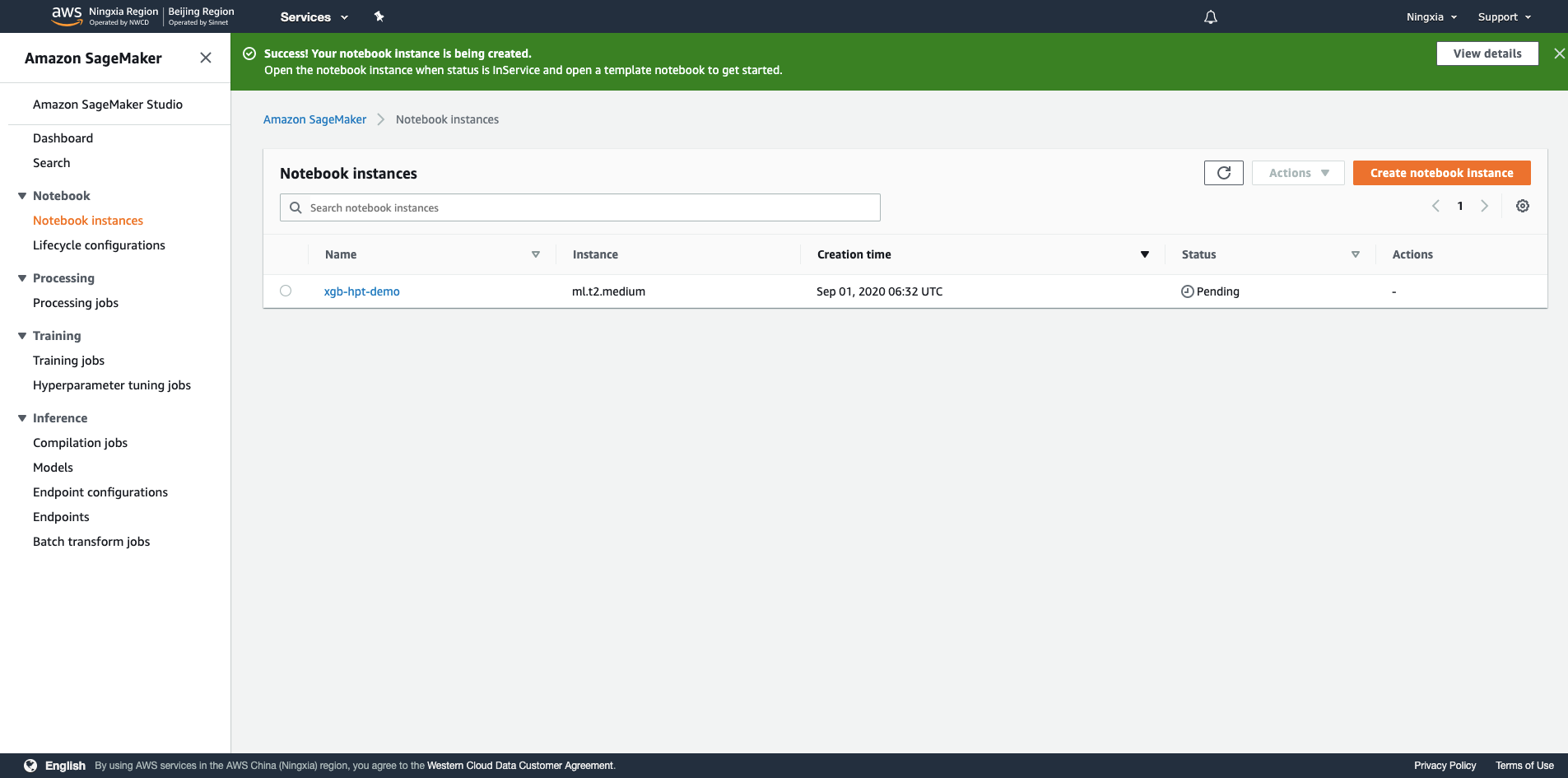Sort by Status column arrow
The width and height of the screenshot is (1568, 778).
point(1356,254)
